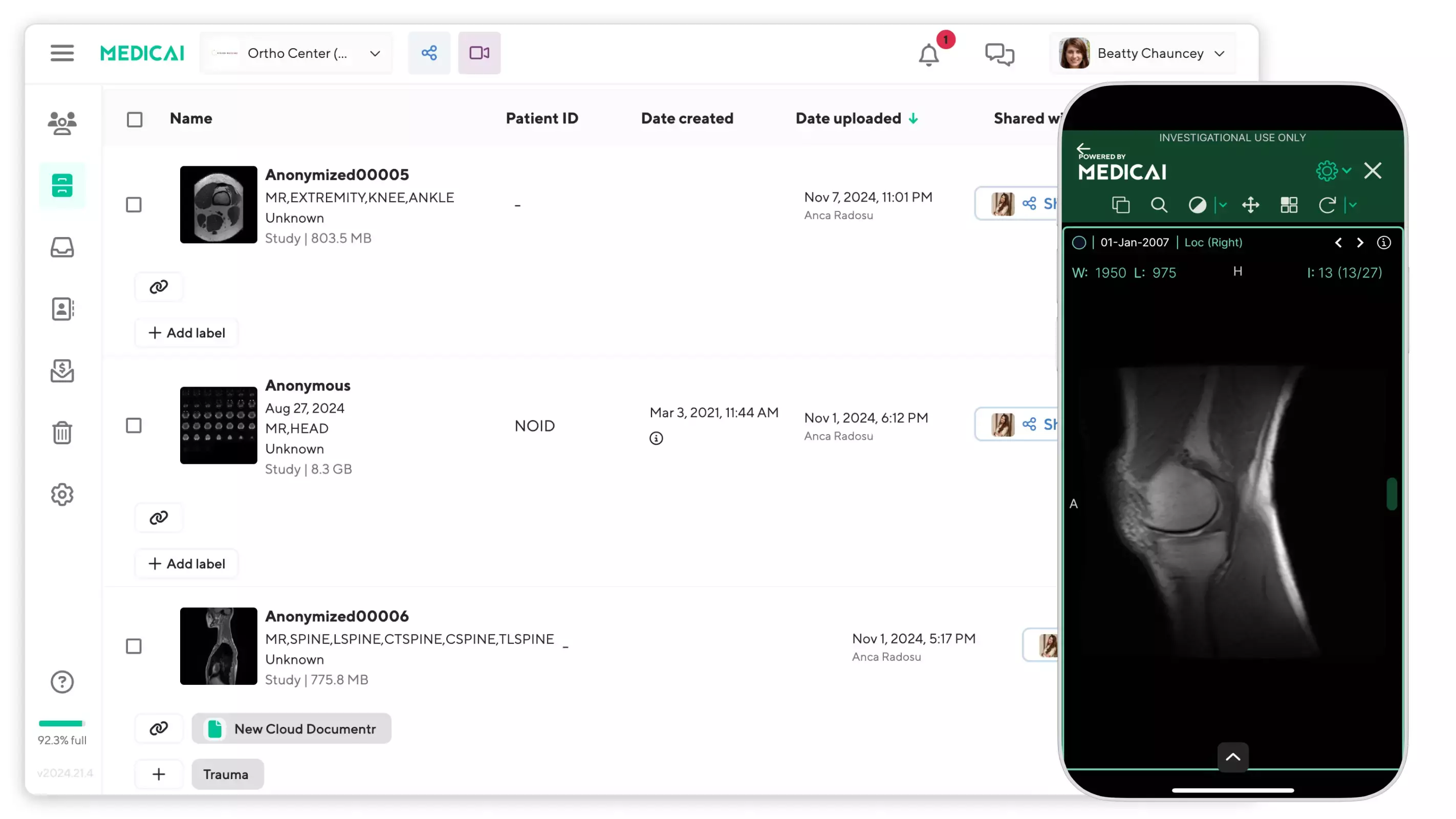Expand contrast presets dropdown arrow in viewer
Screen dimensions: 1456x819
[x=1223, y=205]
